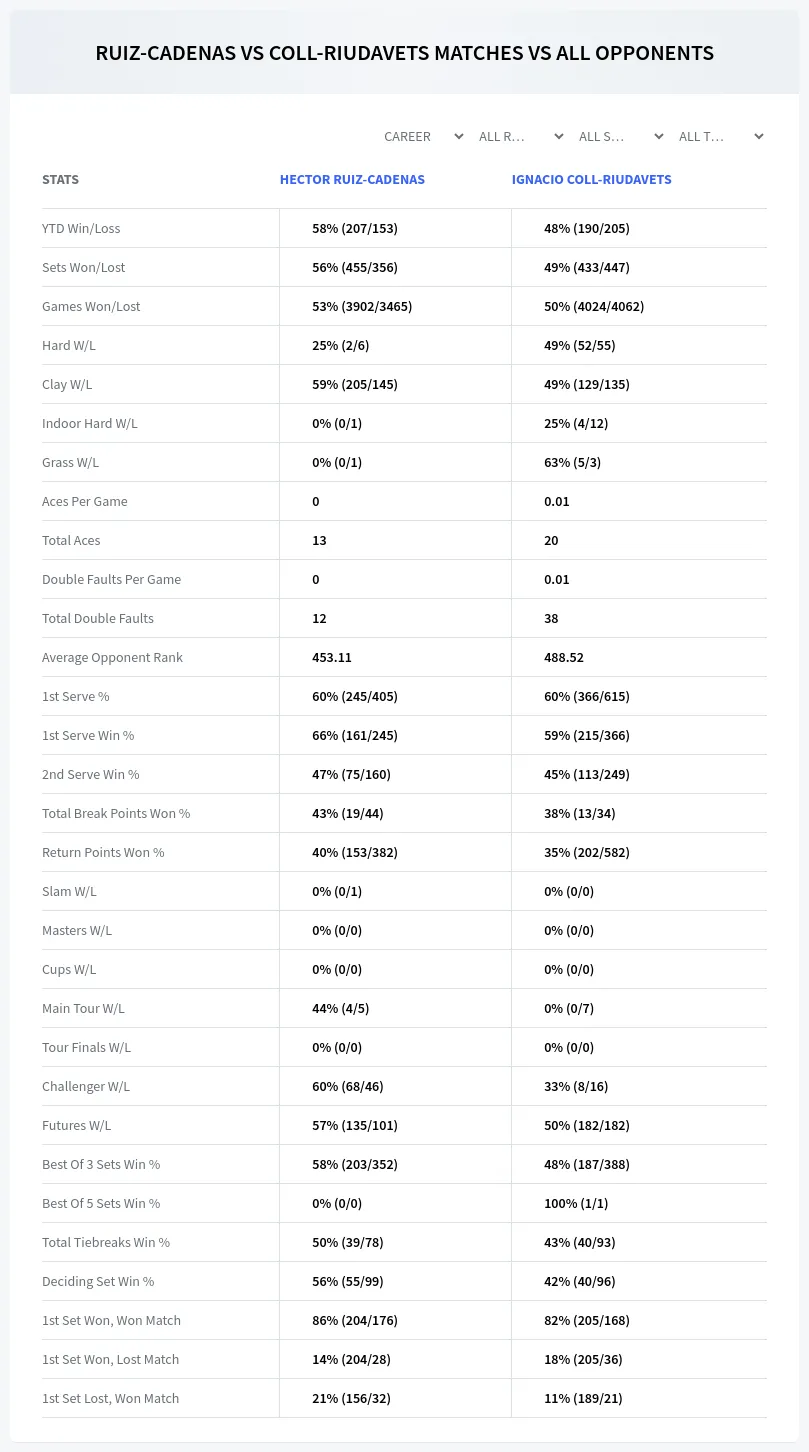Open Ignacio Coll-Riudavets player profile link

coord(592,180)
